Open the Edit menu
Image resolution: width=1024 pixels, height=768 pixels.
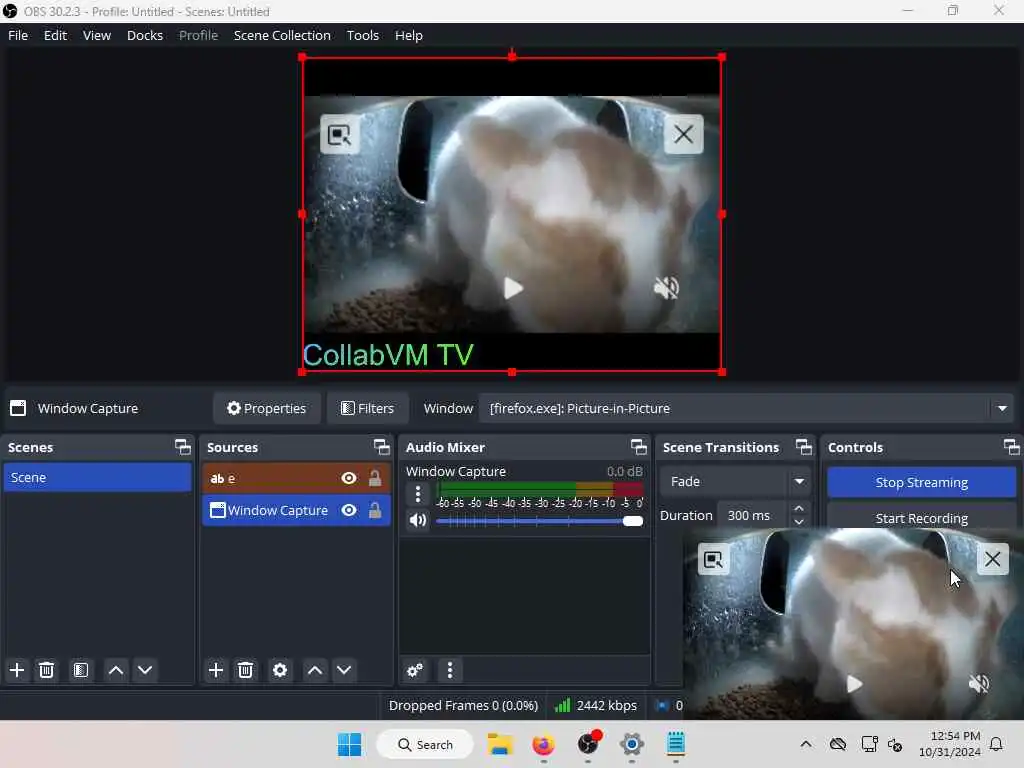point(56,35)
